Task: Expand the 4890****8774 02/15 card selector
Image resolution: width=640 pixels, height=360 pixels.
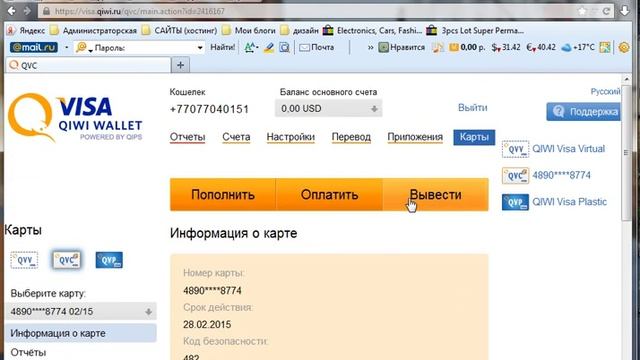Action: [x=81, y=311]
